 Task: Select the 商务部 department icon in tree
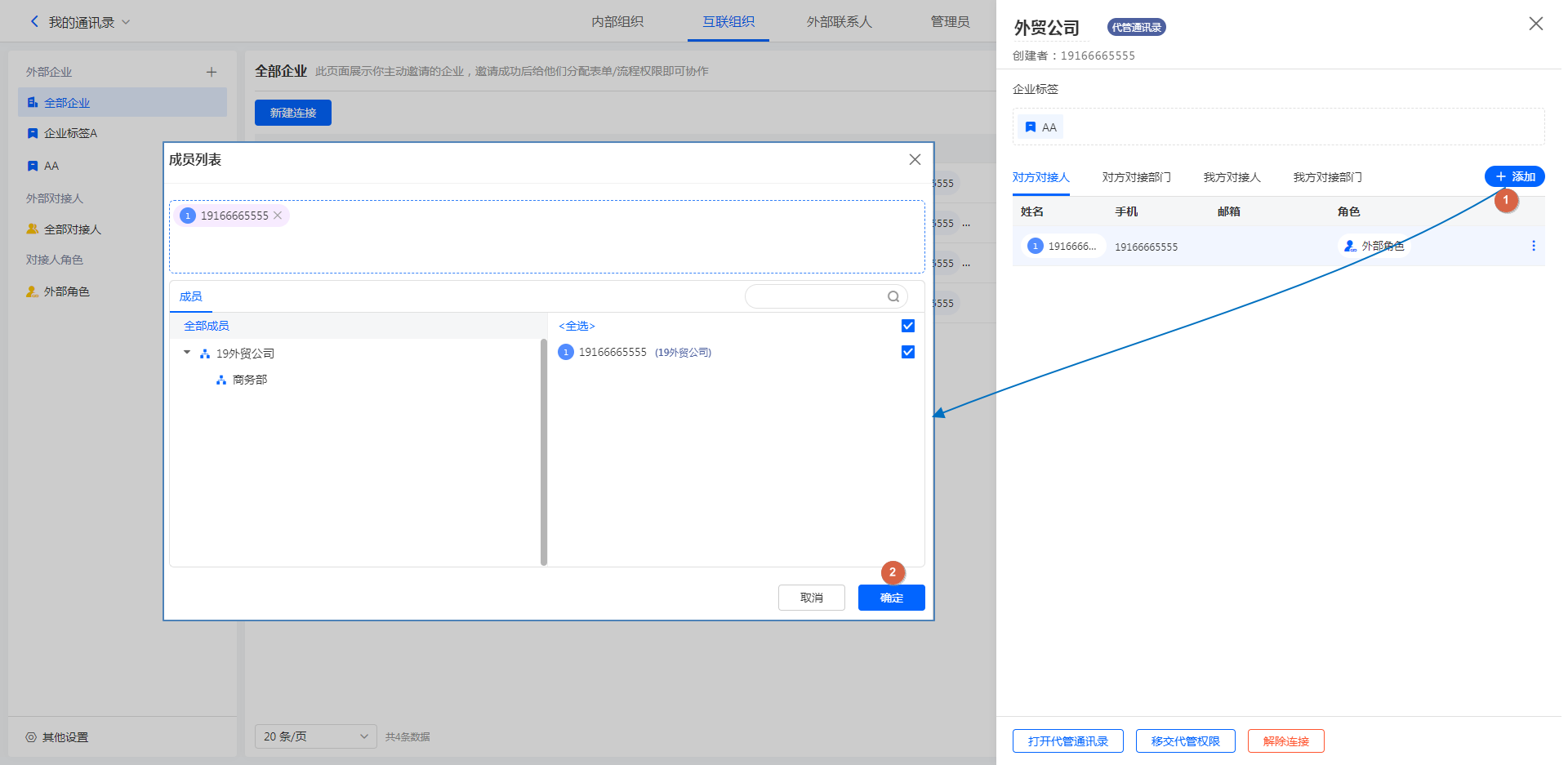click(221, 380)
